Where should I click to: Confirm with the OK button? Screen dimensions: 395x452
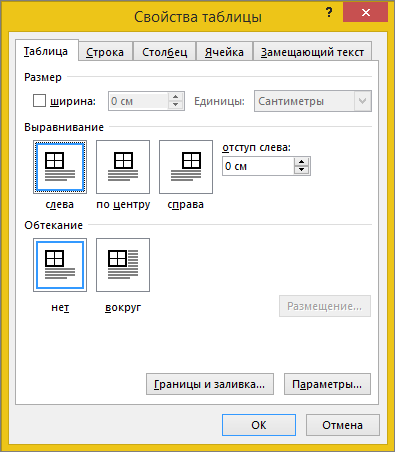pyautogui.click(x=259, y=425)
